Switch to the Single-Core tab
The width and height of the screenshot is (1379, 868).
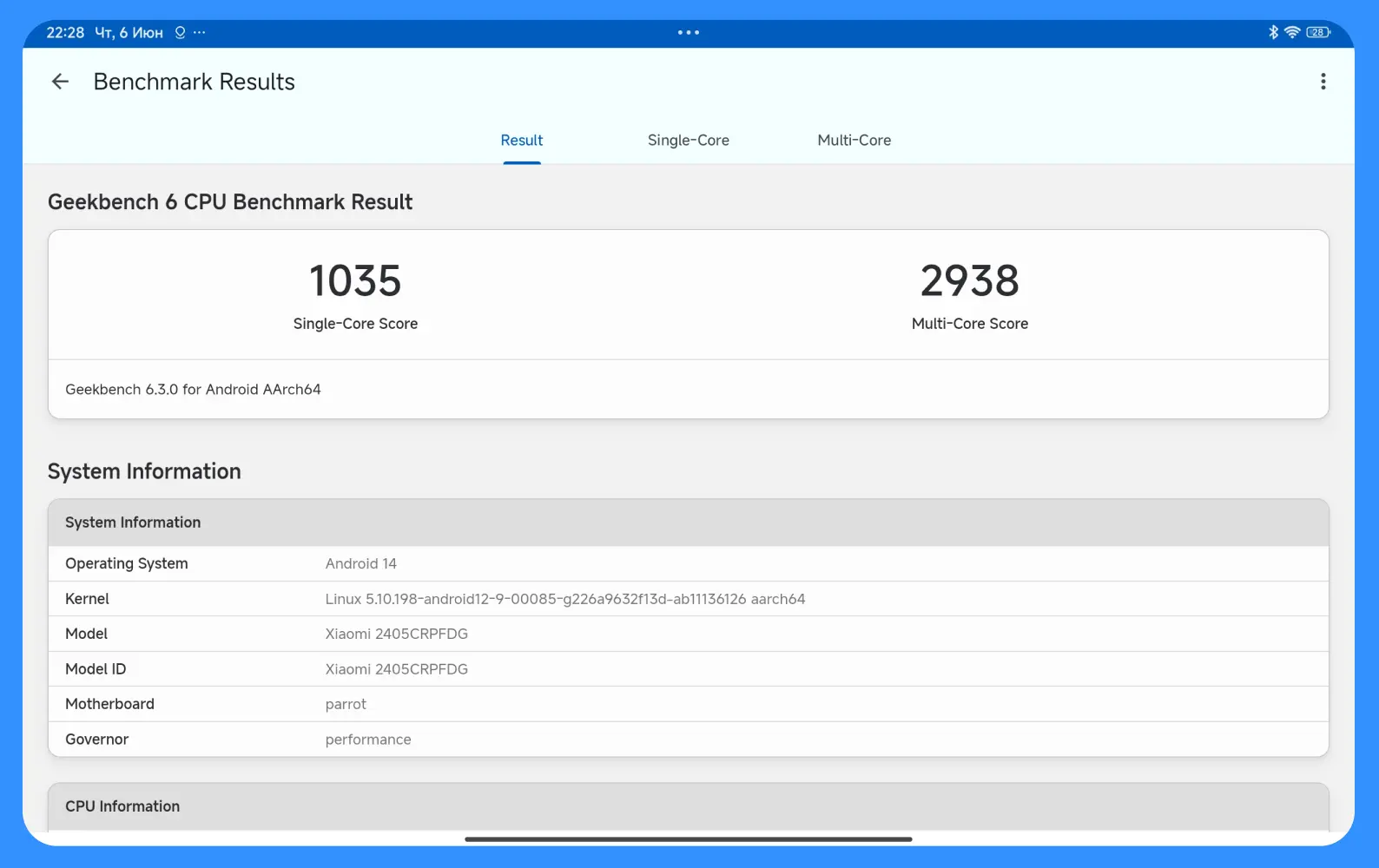(x=689, y=141)
